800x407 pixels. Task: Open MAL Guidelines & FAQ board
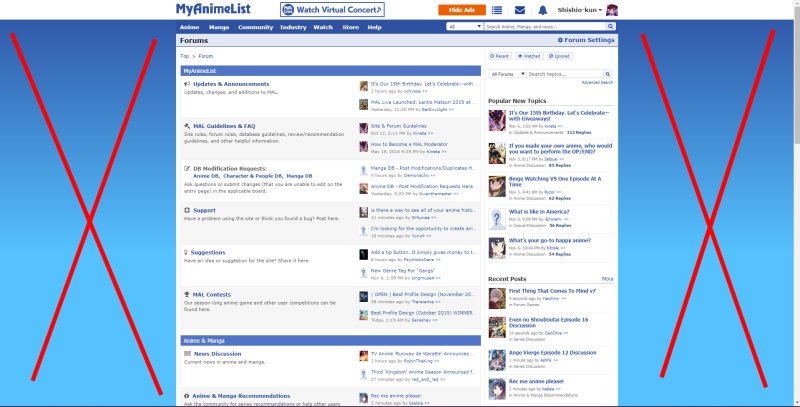(x=224, y=126)
